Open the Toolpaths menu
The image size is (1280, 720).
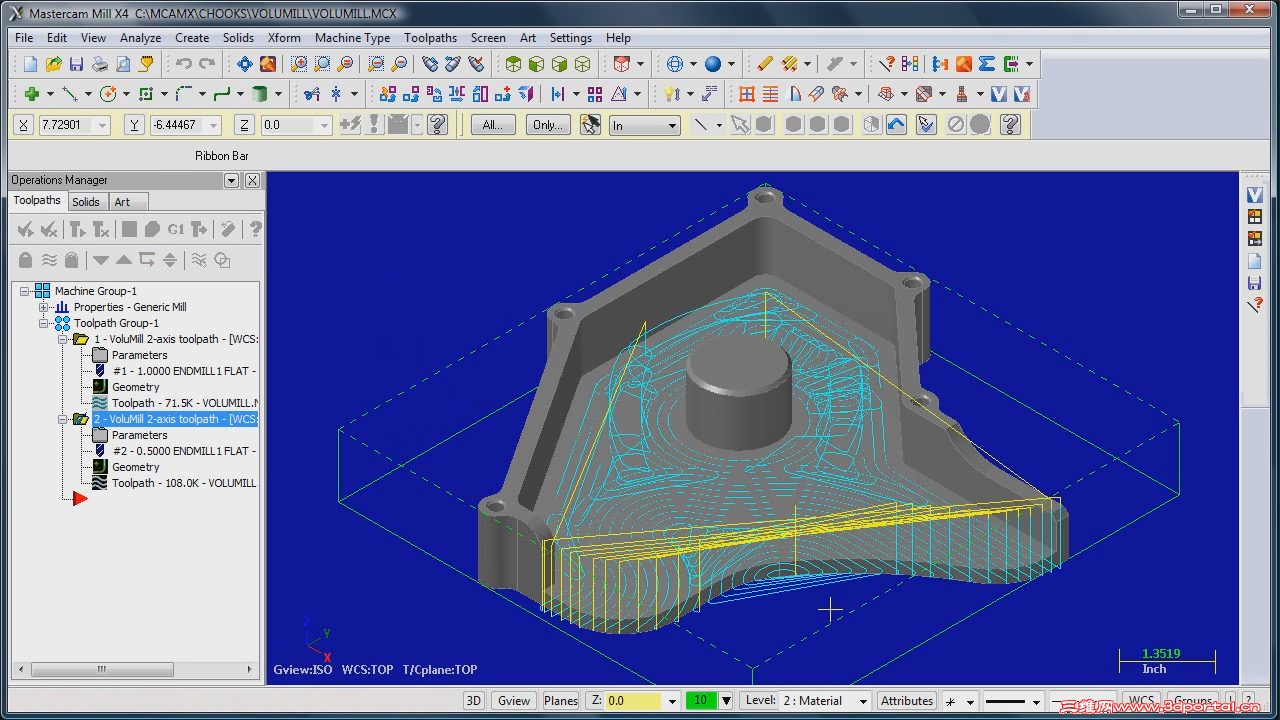click(x=430, y=38)
